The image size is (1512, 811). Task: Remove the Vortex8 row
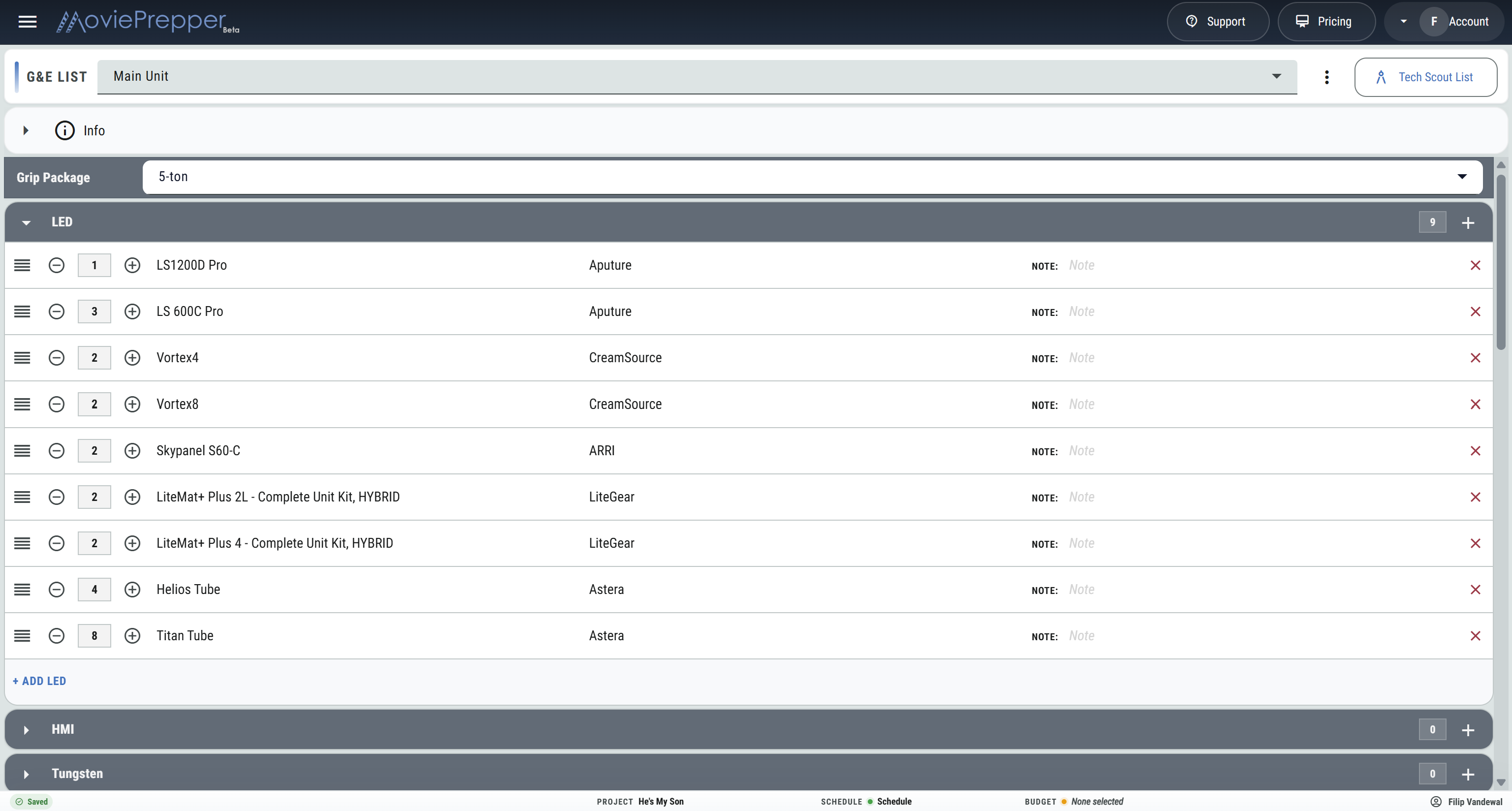point(1475,405)
